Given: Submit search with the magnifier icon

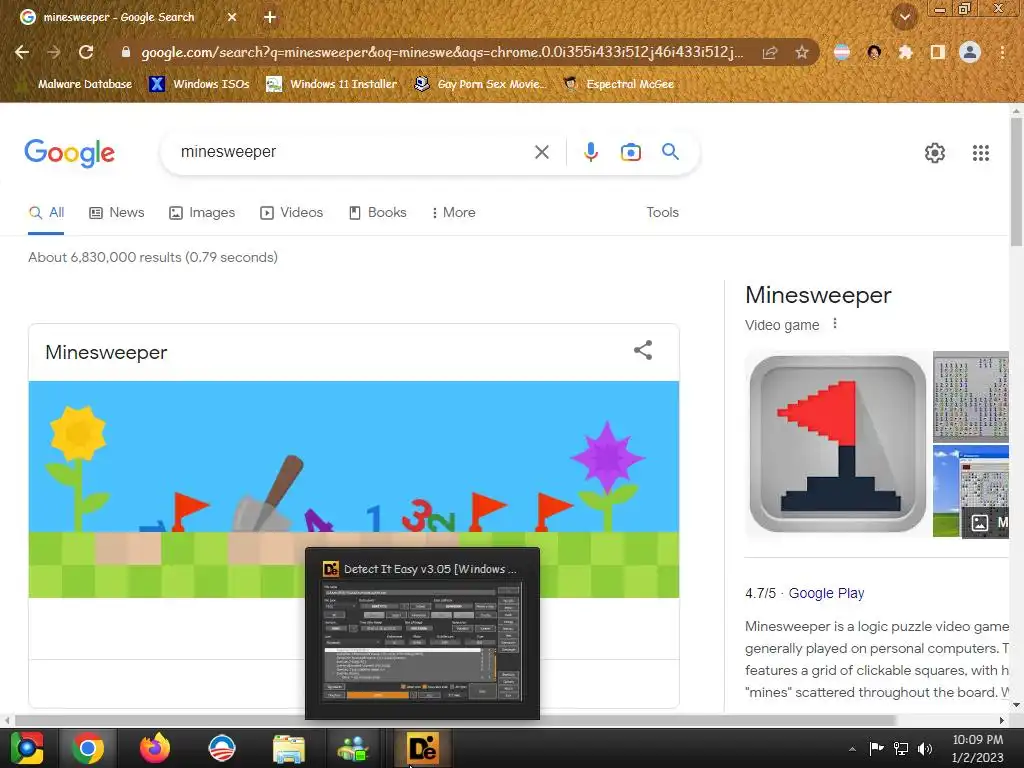Looking at the screenshot, I should click(671, 152).
